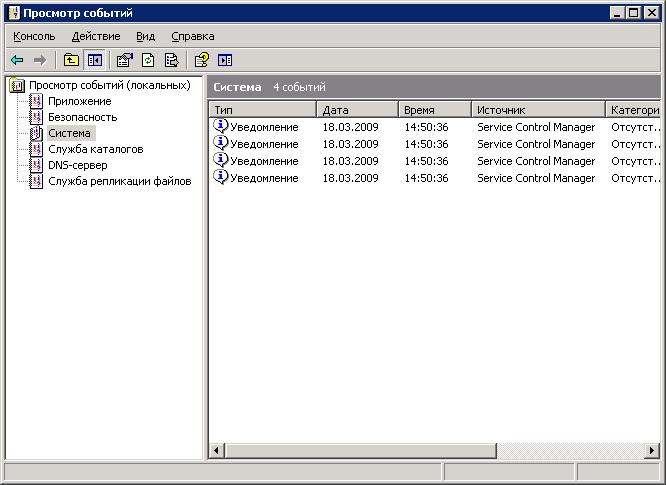Screen dimensions: 666x485
Task: Toggle the console tree show/hide icon
Action: 94,60
